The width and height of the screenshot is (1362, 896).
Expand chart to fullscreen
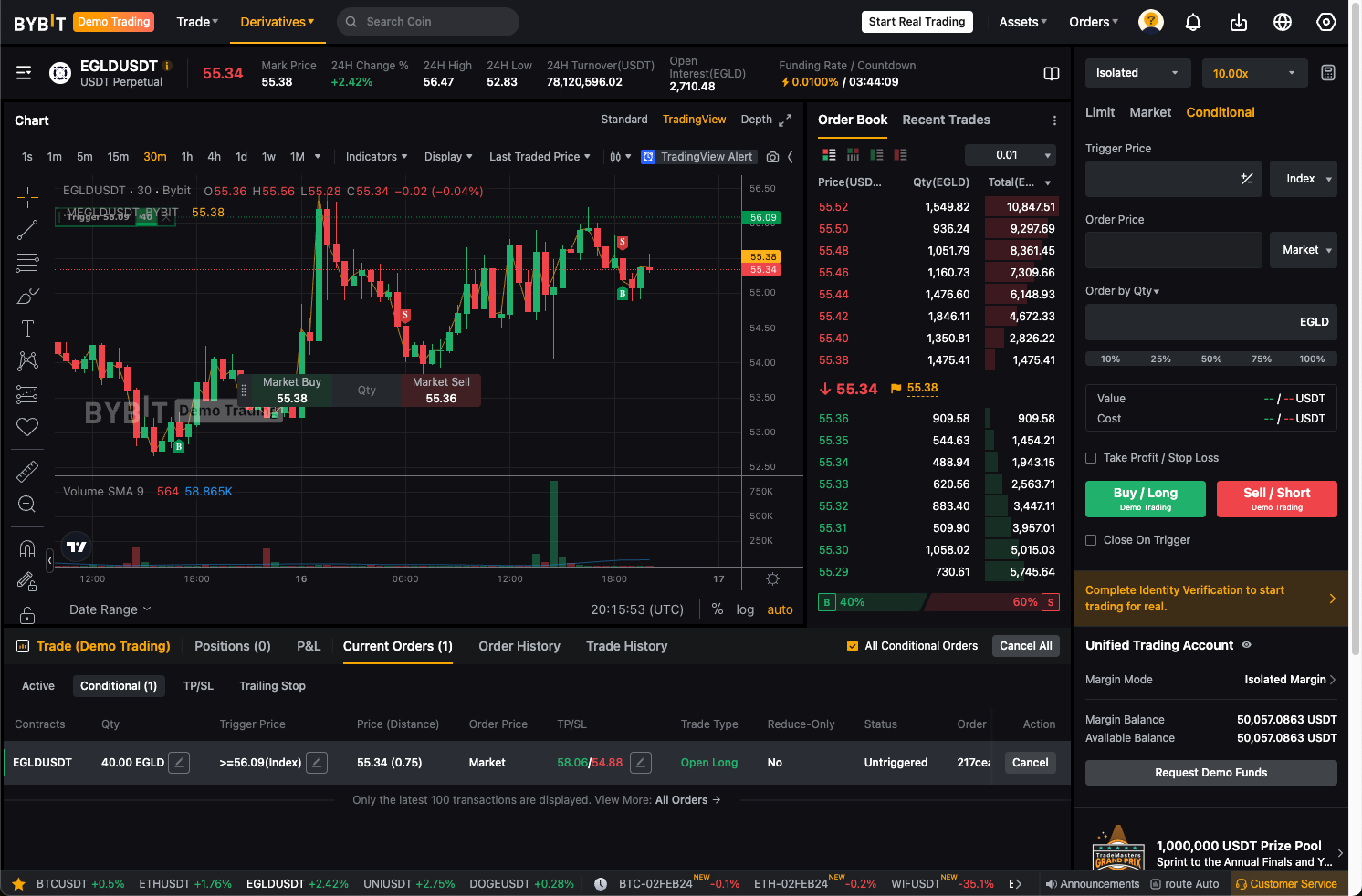tap(785, 120)
